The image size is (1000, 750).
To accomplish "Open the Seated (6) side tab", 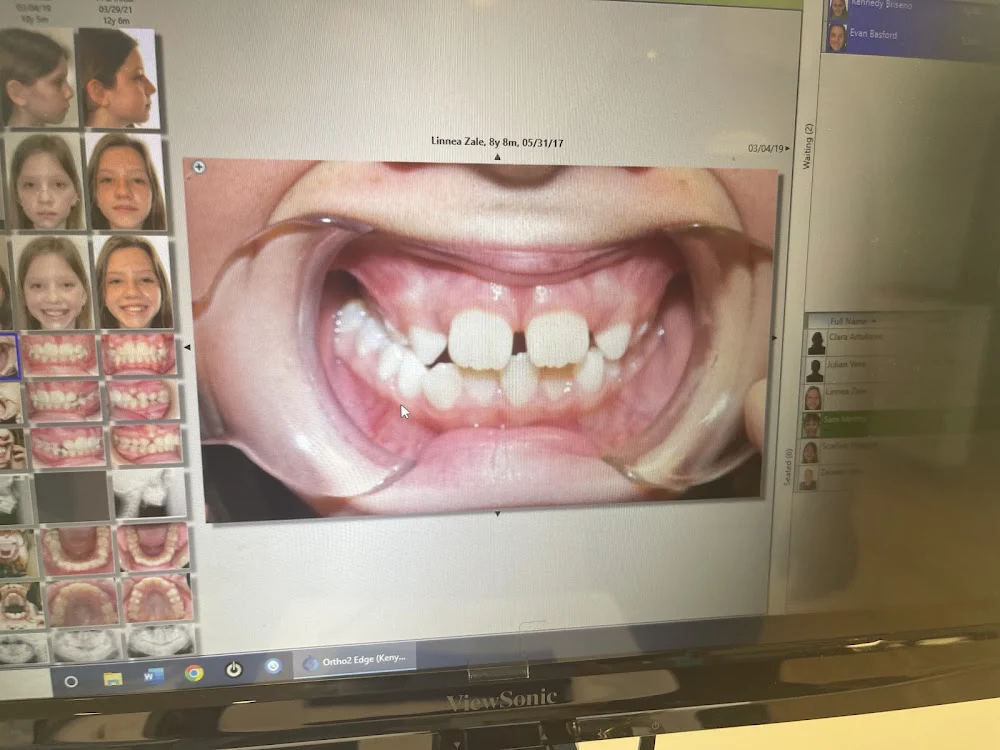I will tap(788, 467).
